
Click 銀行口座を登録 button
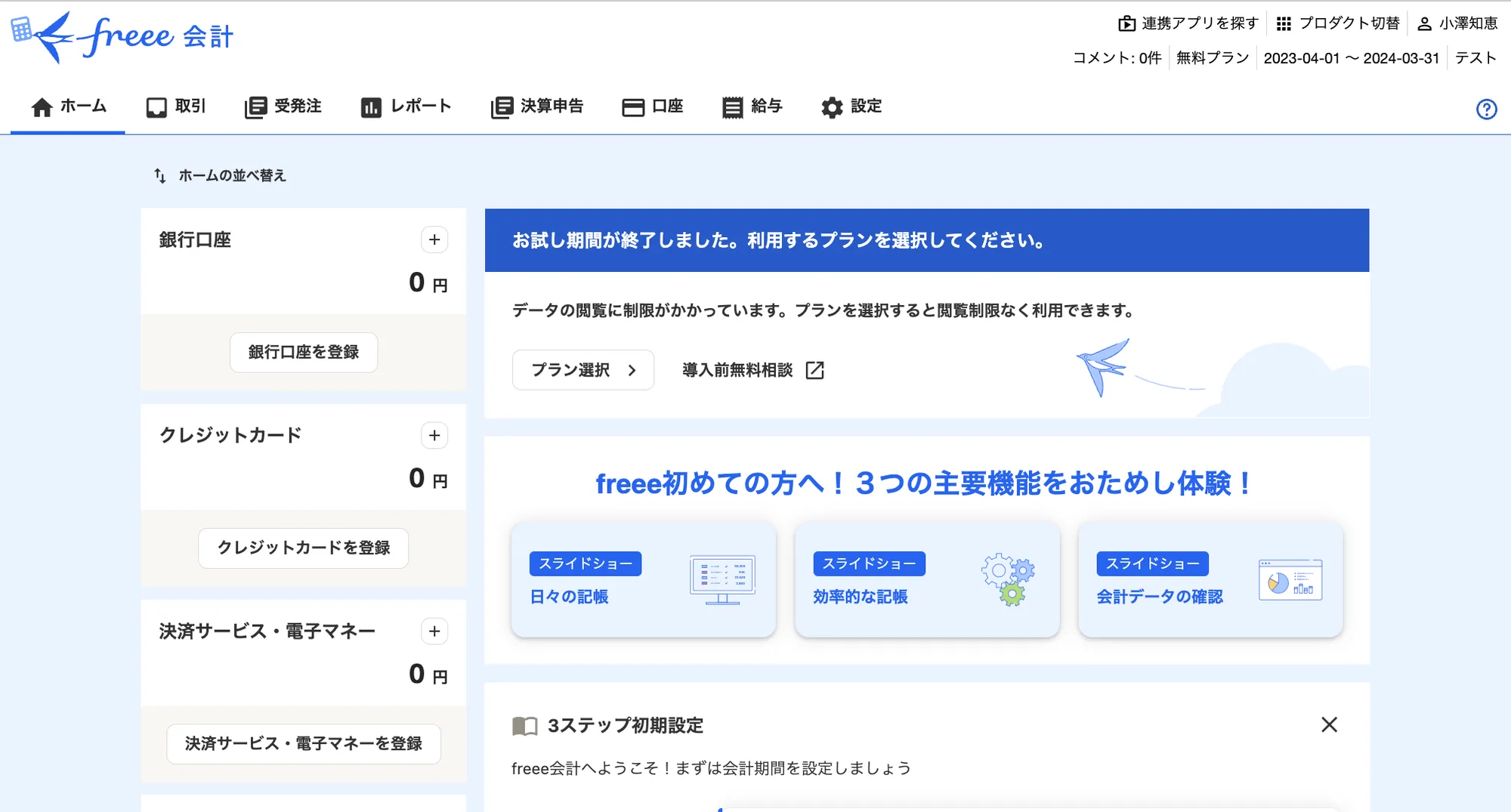(304, 352)
